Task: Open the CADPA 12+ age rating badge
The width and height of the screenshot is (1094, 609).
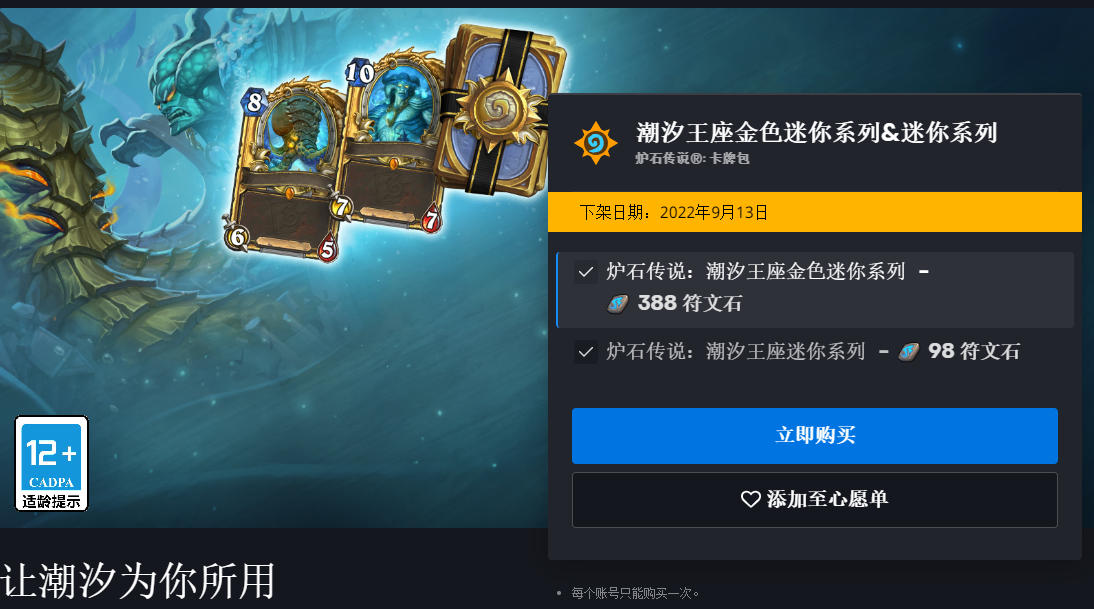Action: pos(52,463)
